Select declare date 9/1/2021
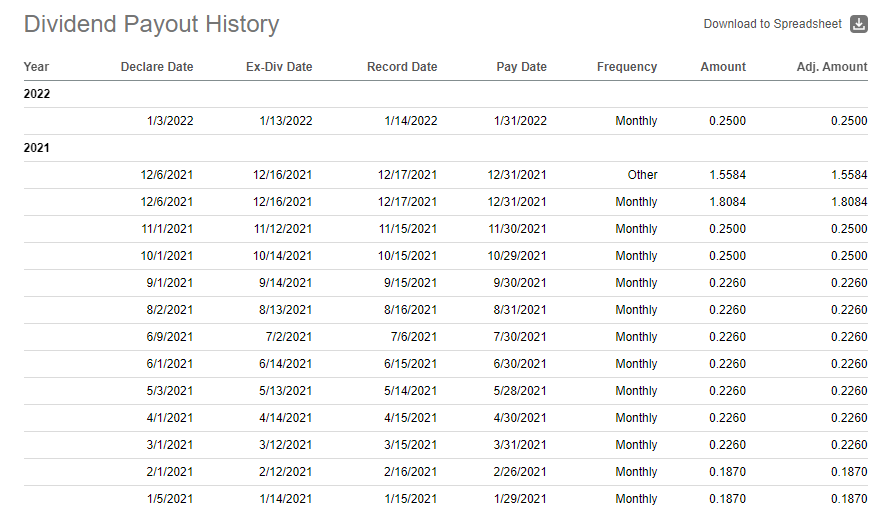885x510 pixels. point(170,283)
